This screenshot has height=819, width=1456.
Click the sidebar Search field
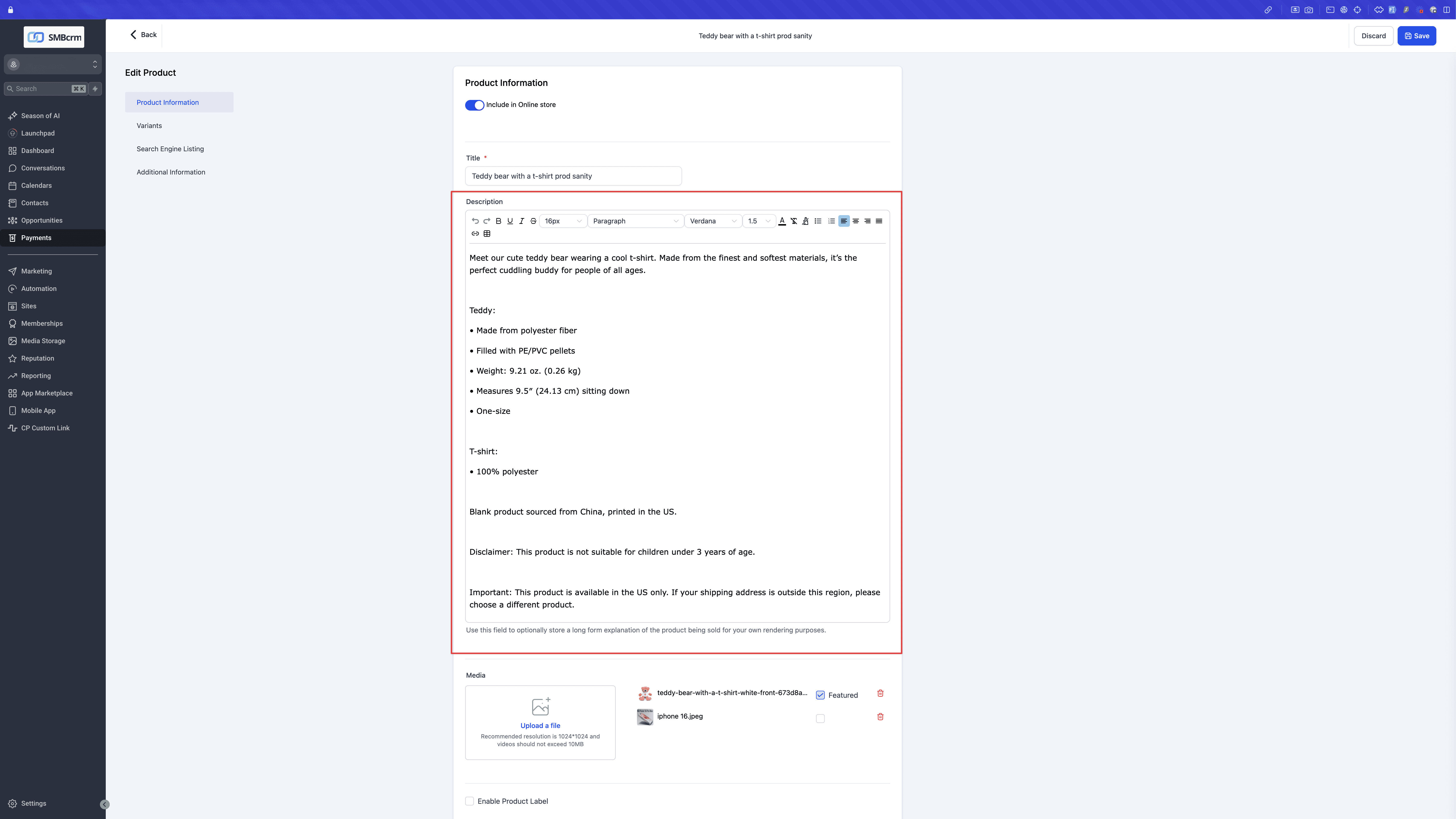click(x=46, y=89)
